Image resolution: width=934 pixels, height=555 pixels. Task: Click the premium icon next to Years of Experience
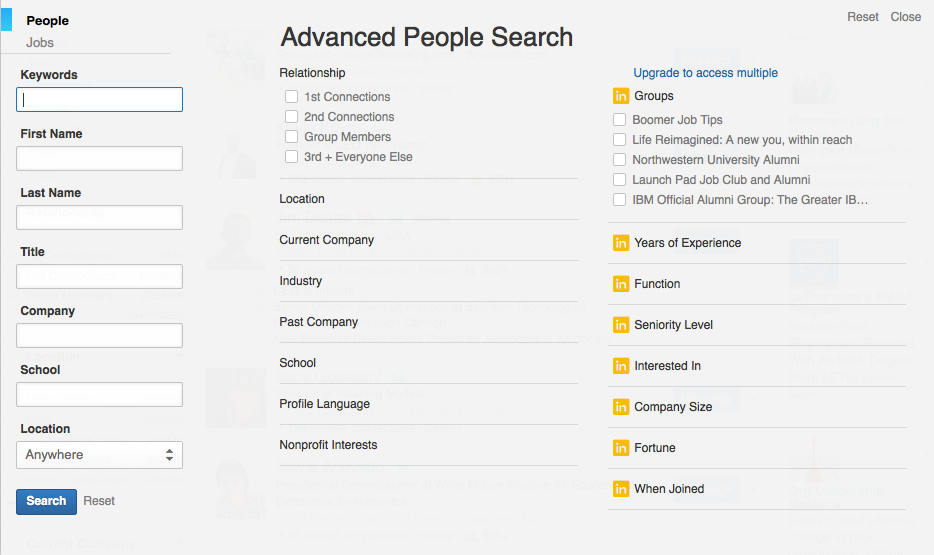click(620, 243)
